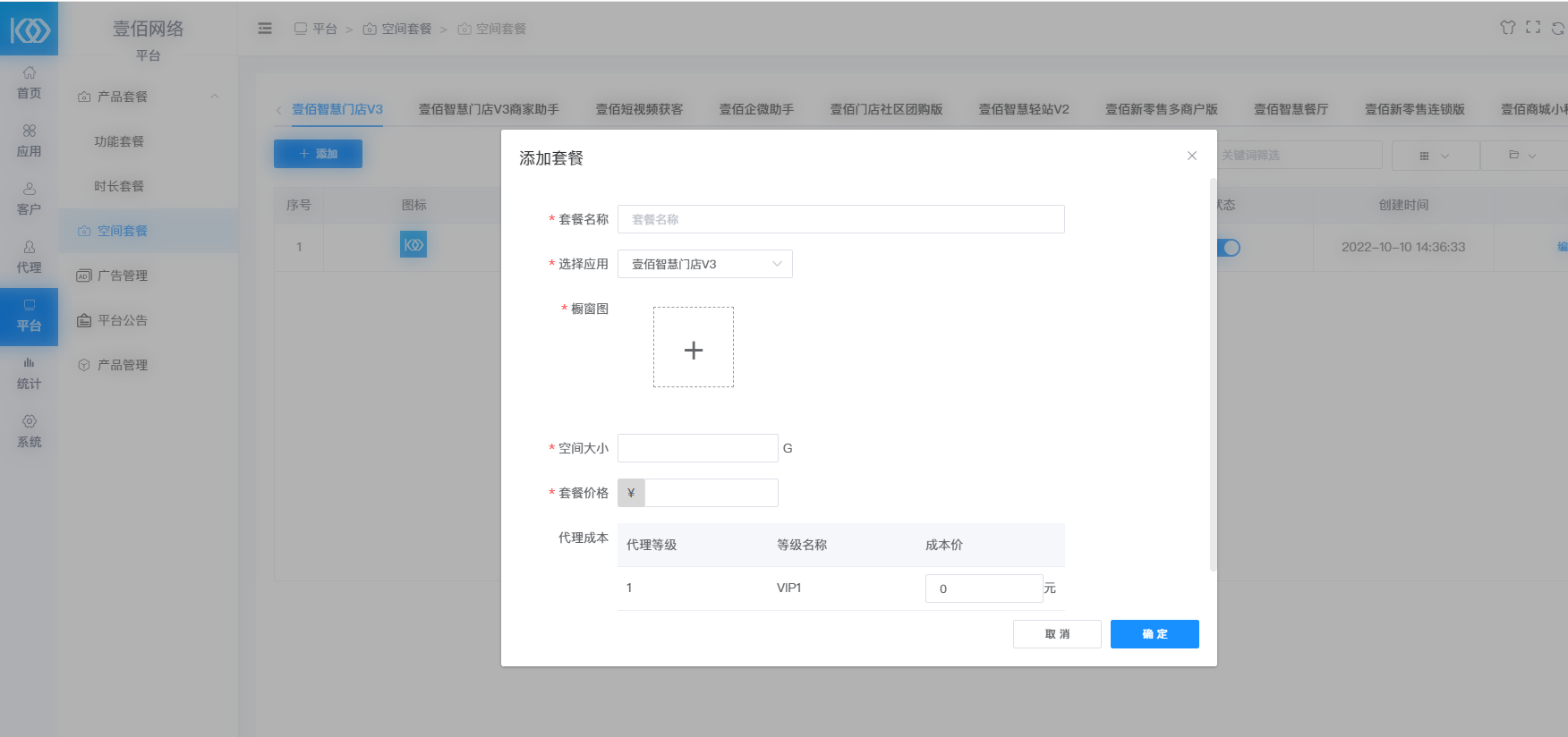This screenshot has width=1568, height=737.
Task: Toggle the status switch in row 1
Action: tap(1229, 248)
